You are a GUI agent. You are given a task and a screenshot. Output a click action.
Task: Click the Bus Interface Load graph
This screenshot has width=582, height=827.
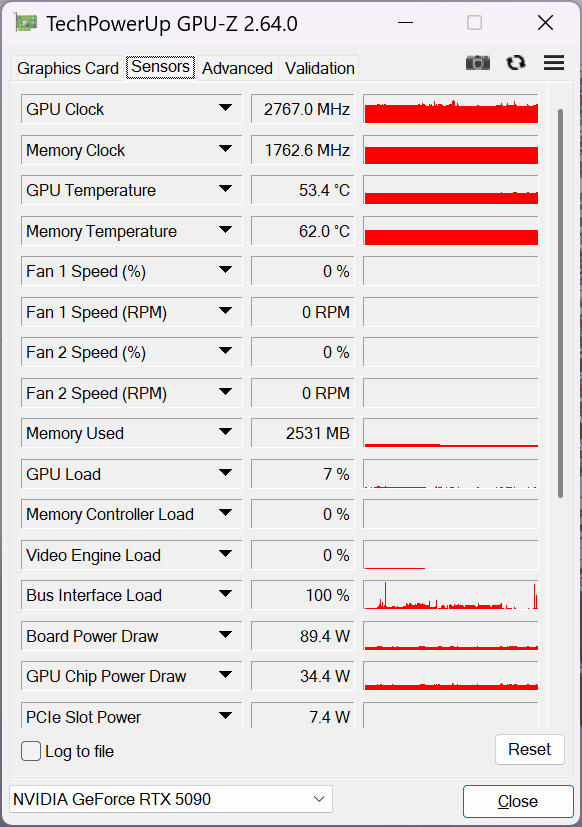[451, 595]
